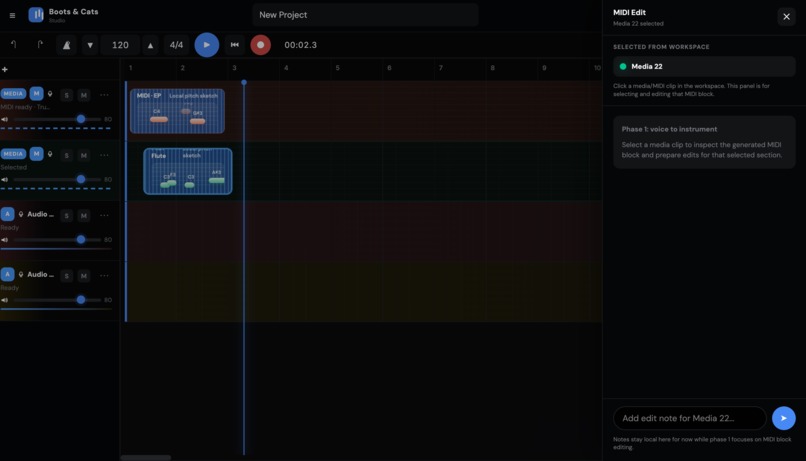Image resolution: width=806 pixels, height=461 pixels.
Task: Undo the last action
Action: click(14, 45)
